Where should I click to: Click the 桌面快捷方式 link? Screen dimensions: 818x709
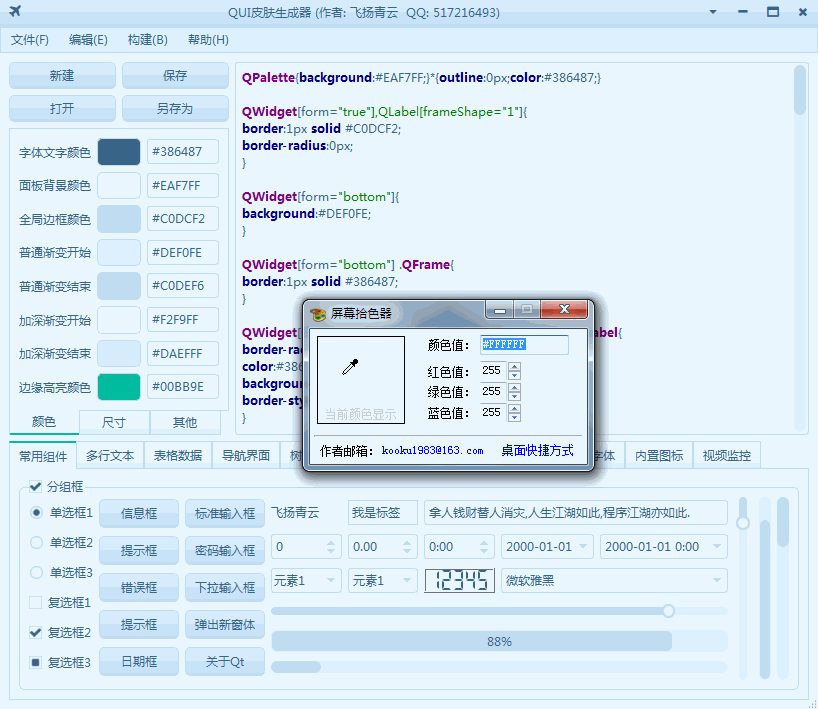pyautogui.click(x=537, y=450)
